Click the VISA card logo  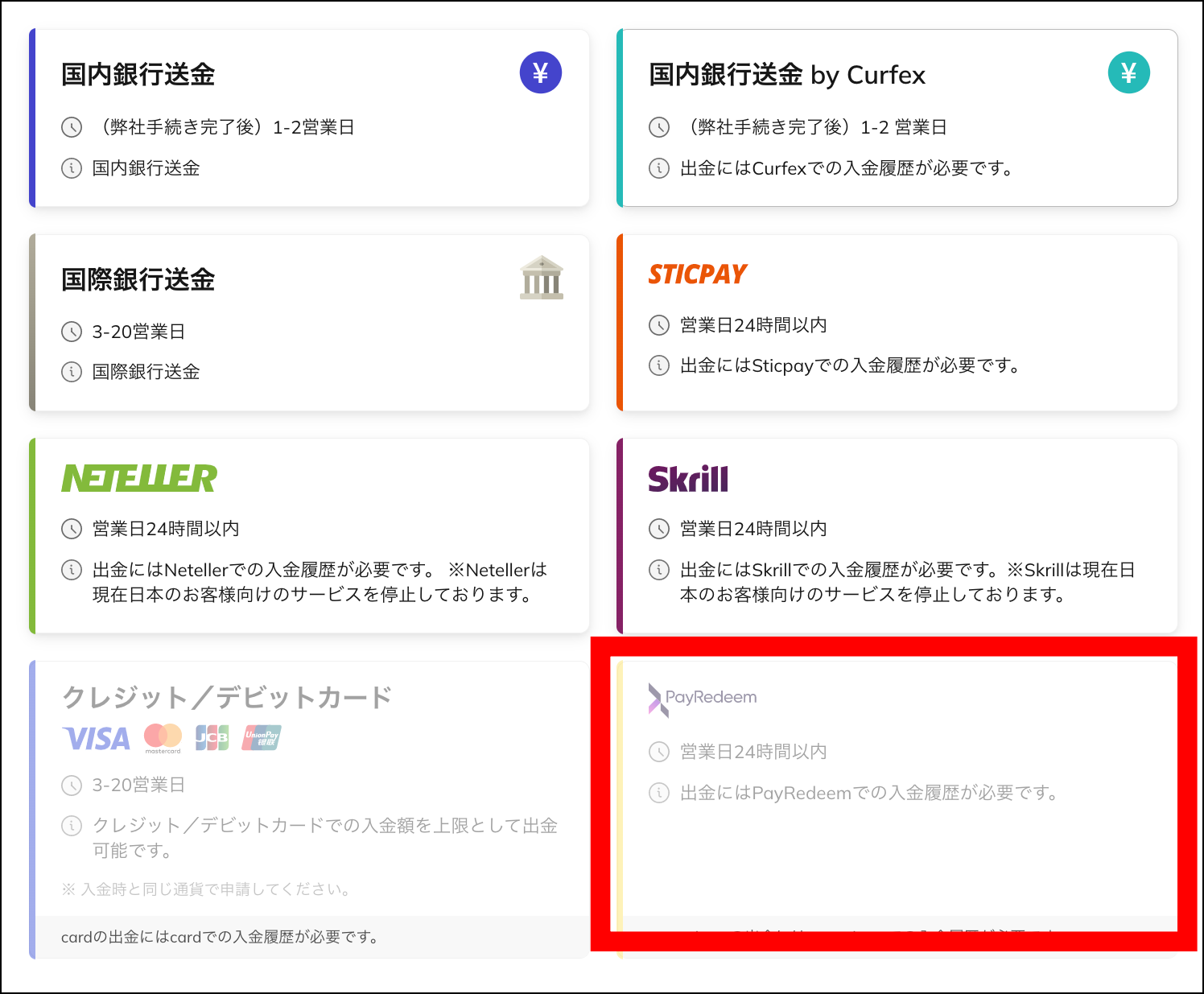[x=96, y=738]
